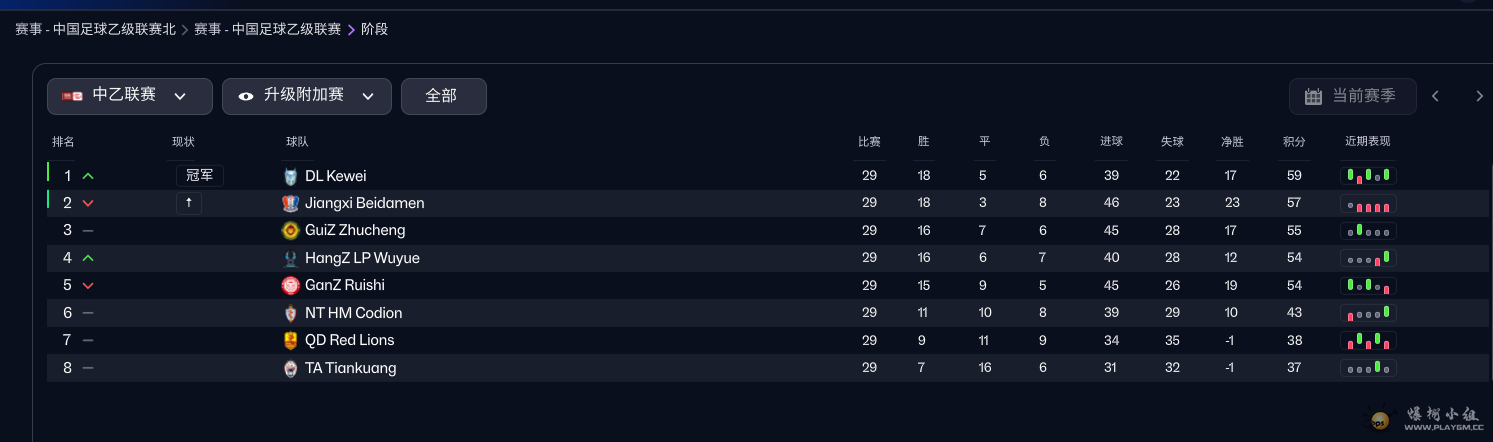Screen dimensions: 1493x442
Task: Click the DL Kewei club badge icon
Action: [x=291, y=176]
